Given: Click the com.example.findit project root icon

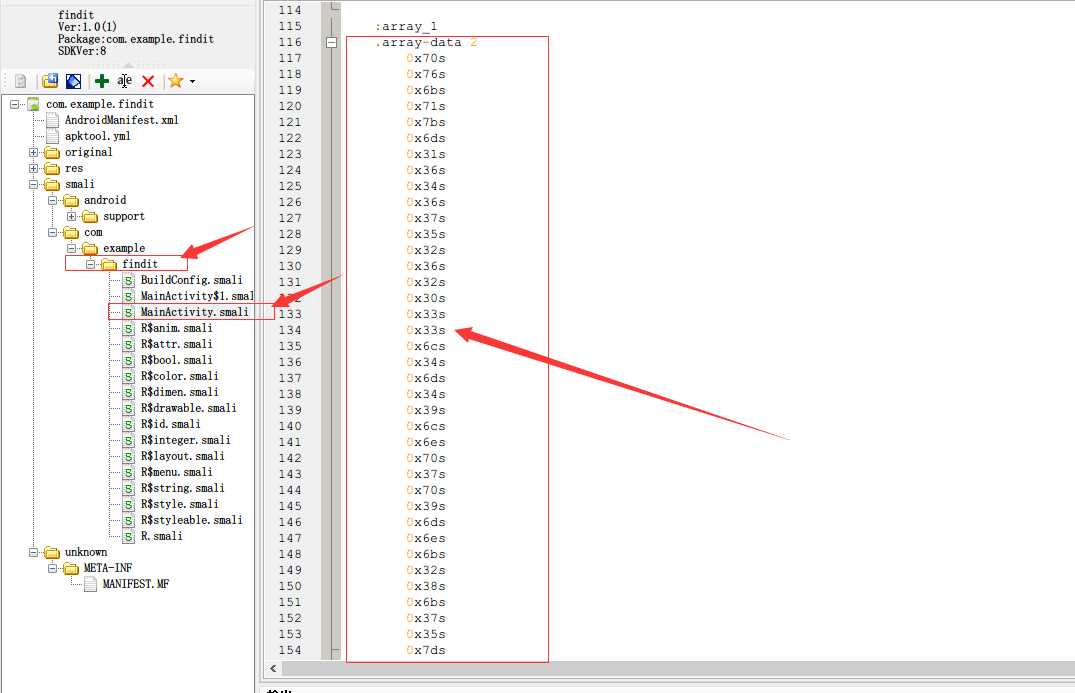Looking at the screenshot, I should 33,104.
